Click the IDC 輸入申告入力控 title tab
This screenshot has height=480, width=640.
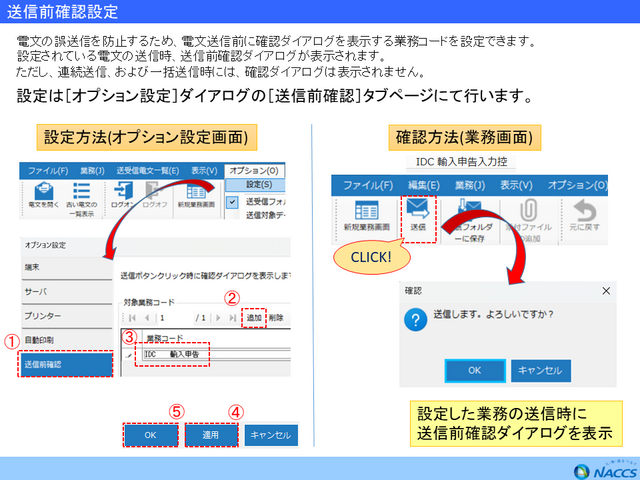point(461,162)
